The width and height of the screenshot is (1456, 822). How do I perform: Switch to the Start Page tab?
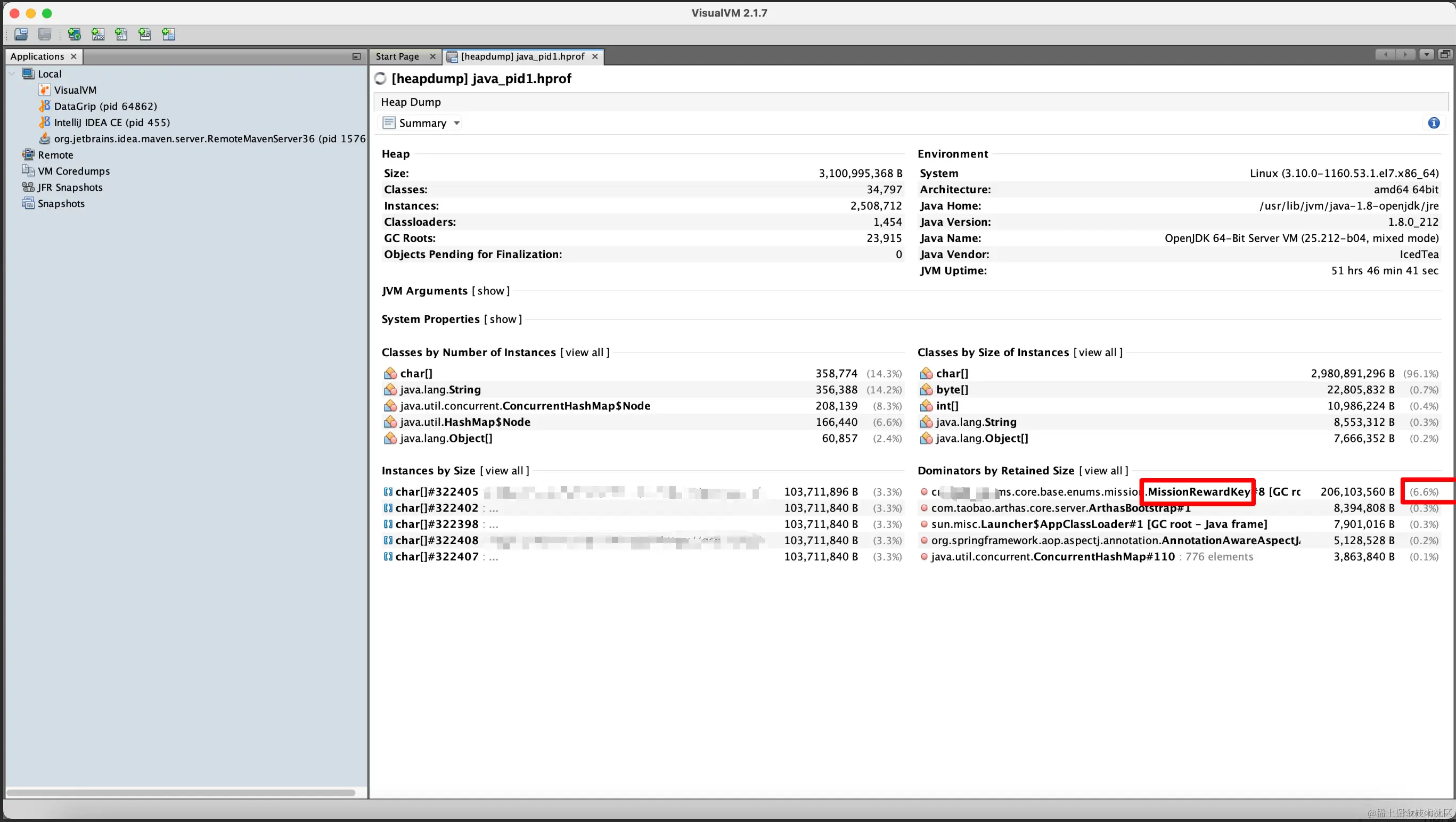397,56
